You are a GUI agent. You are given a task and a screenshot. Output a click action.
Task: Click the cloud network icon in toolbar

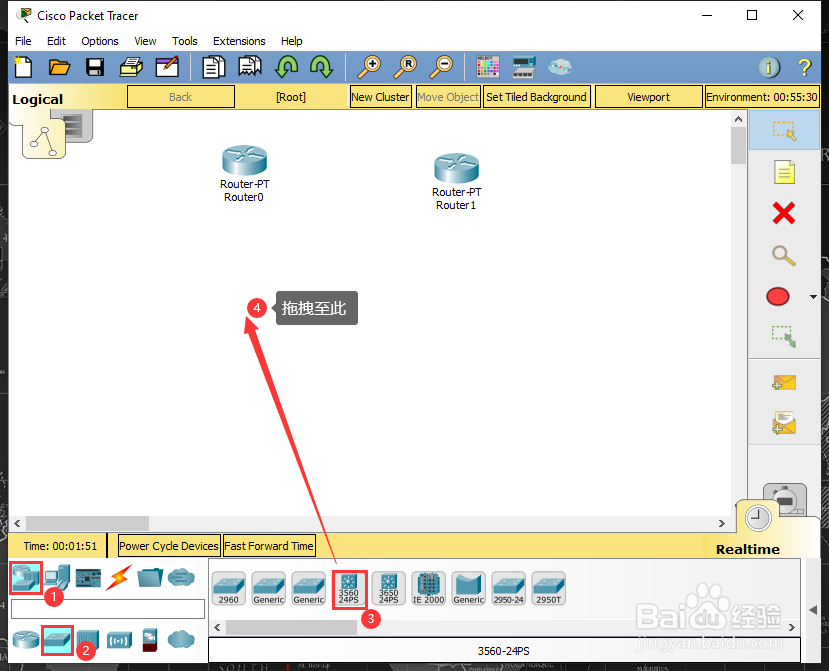pyautogui.click(x=559, y=67)
